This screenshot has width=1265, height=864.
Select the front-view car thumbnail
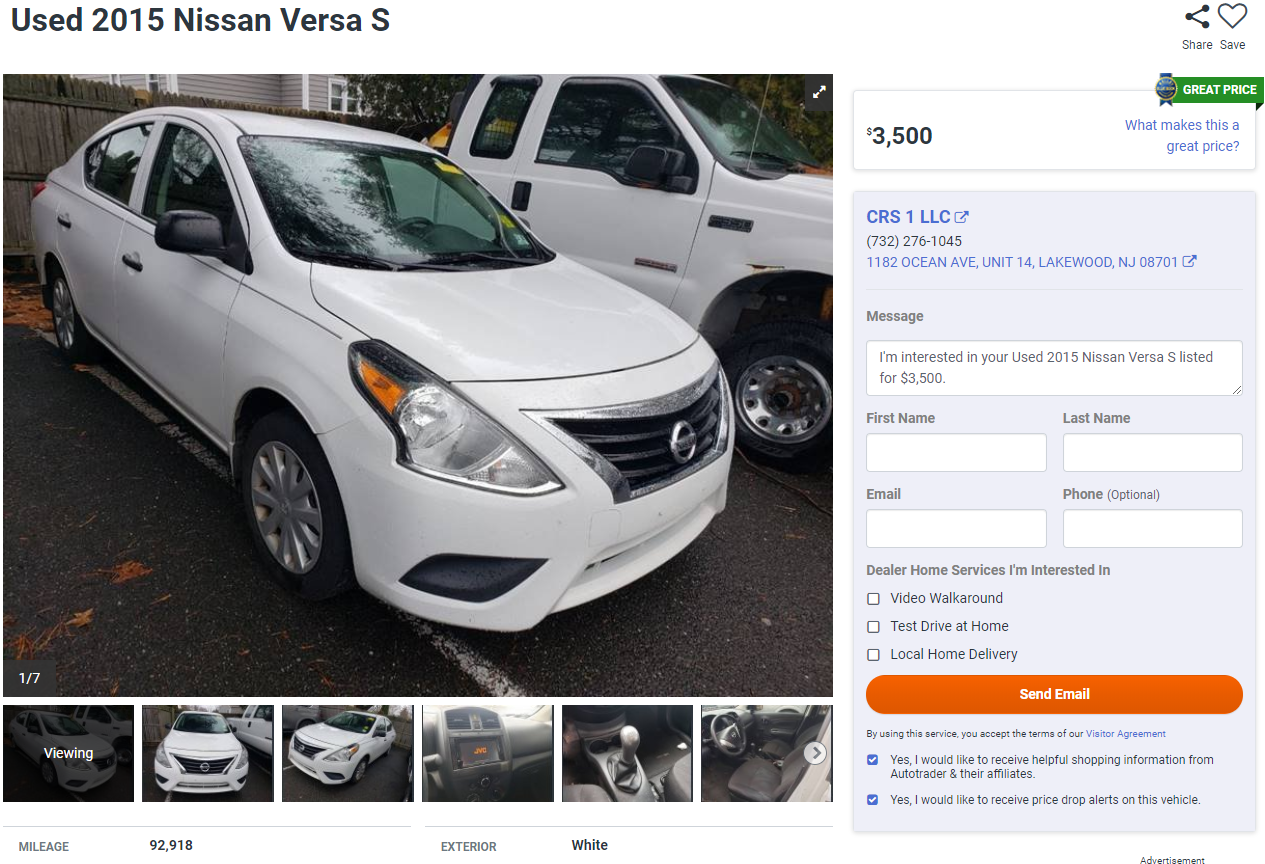[207, 753]
